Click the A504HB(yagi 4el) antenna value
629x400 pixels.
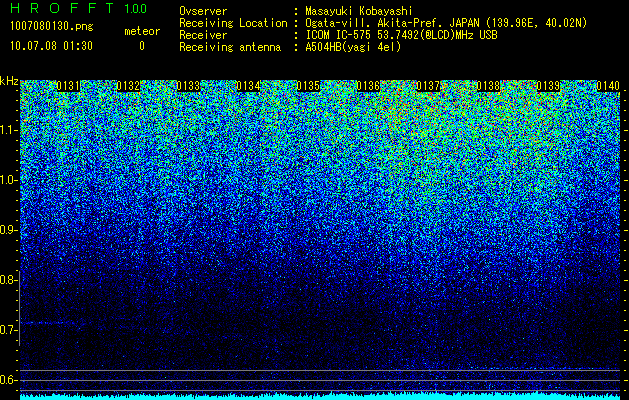point(353,47)
